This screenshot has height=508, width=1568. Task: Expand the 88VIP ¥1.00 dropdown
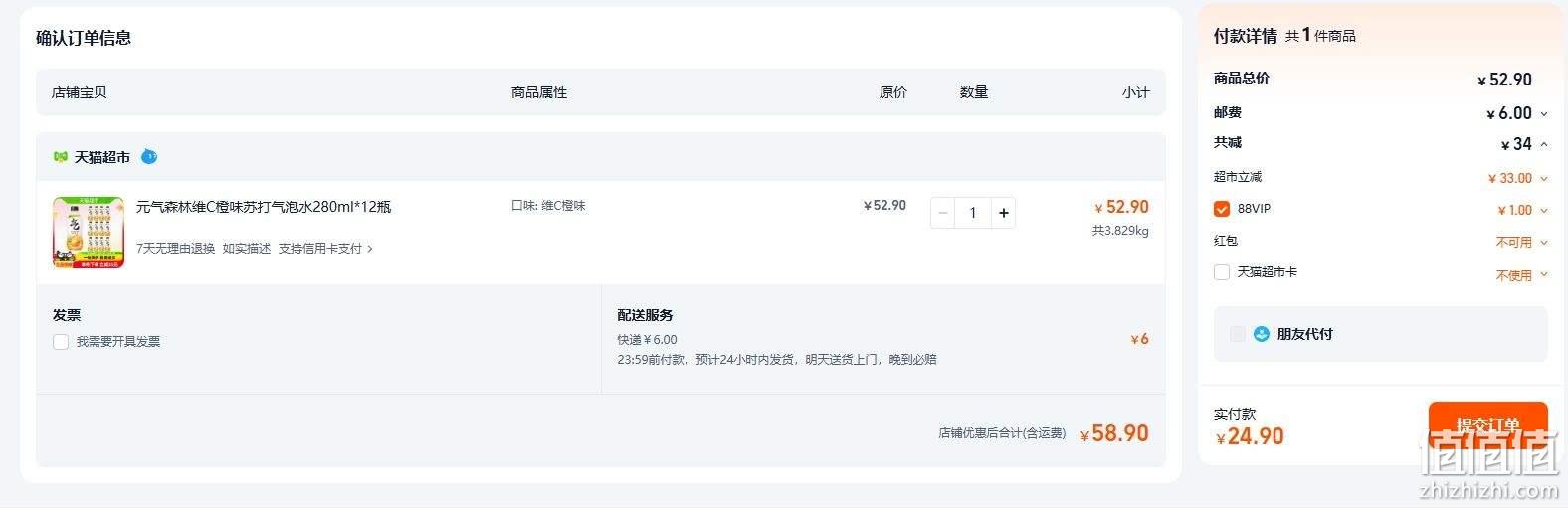1544,211
